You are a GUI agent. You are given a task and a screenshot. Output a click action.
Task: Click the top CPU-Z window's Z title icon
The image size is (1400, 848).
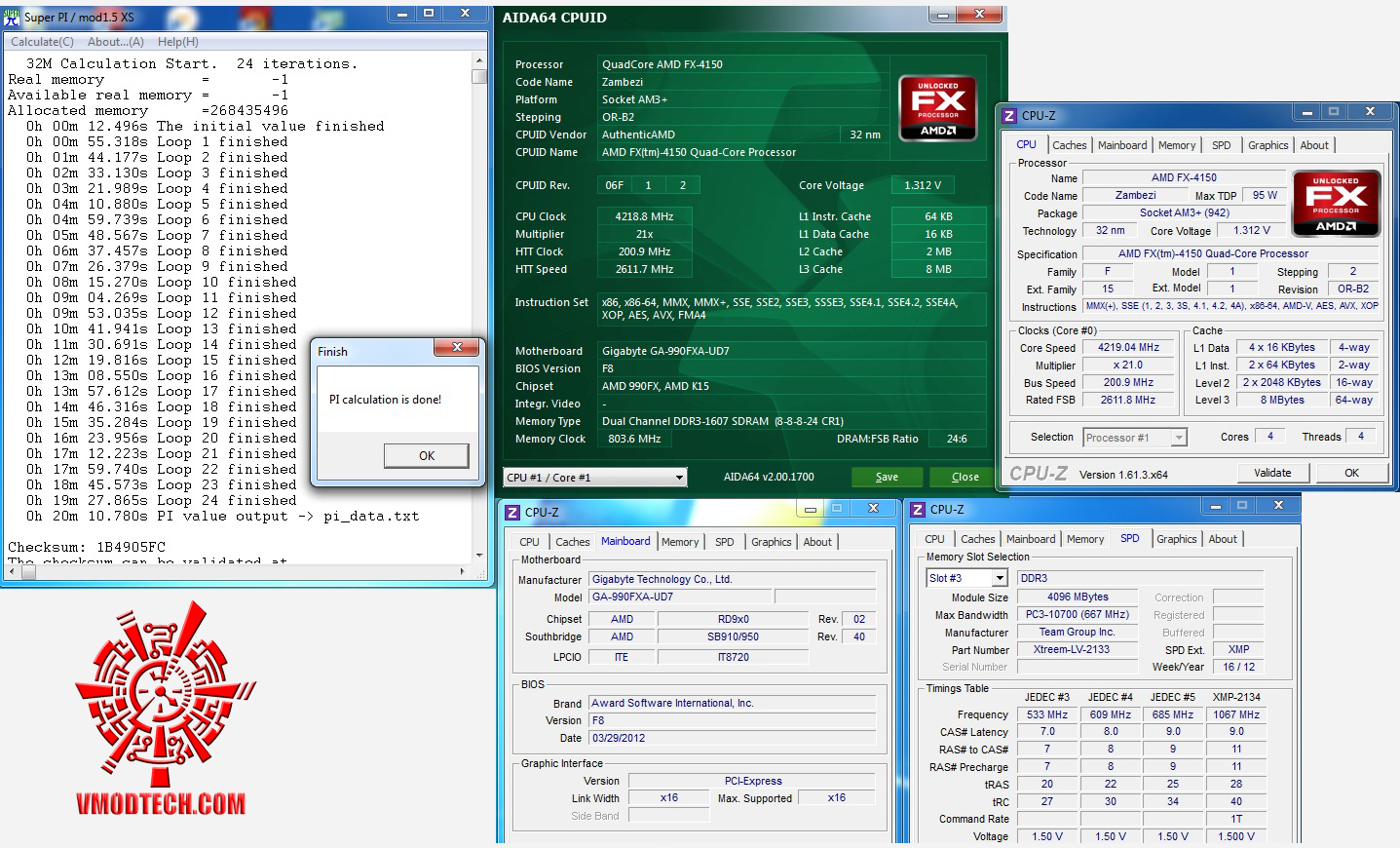(x=1009, y=115)
